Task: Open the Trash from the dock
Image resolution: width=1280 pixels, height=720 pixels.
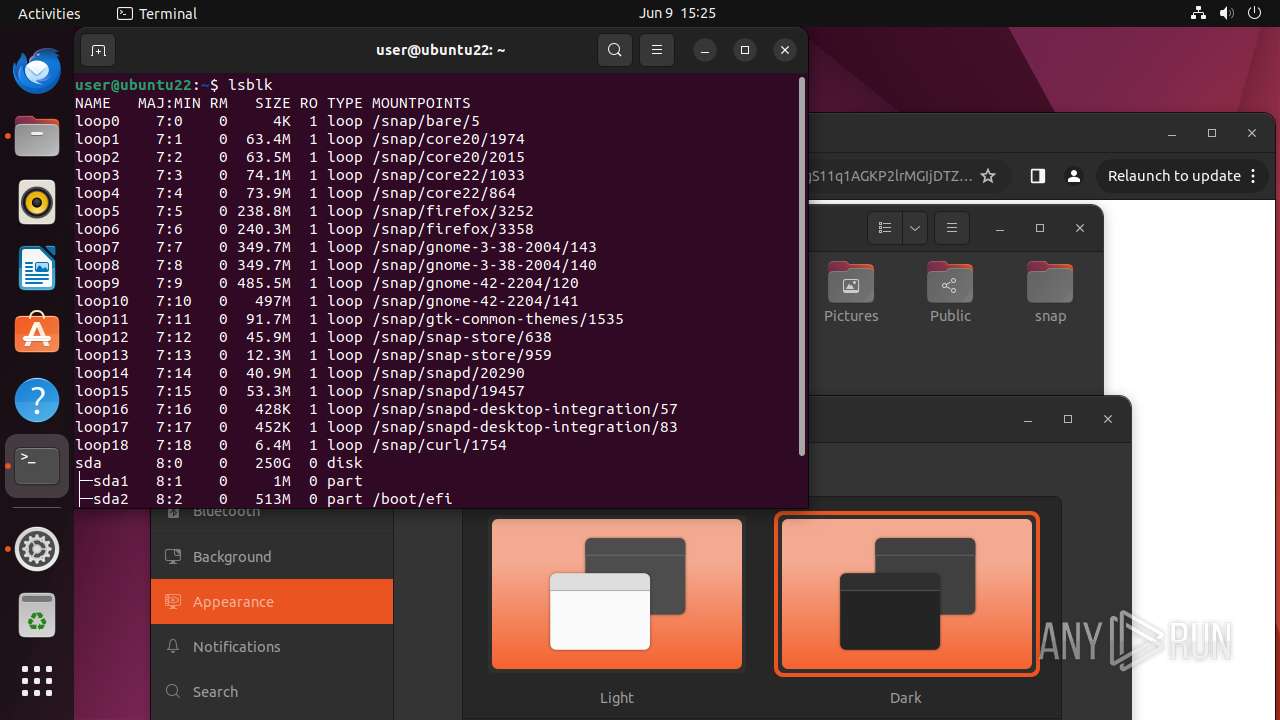Action: coord(37,615)
